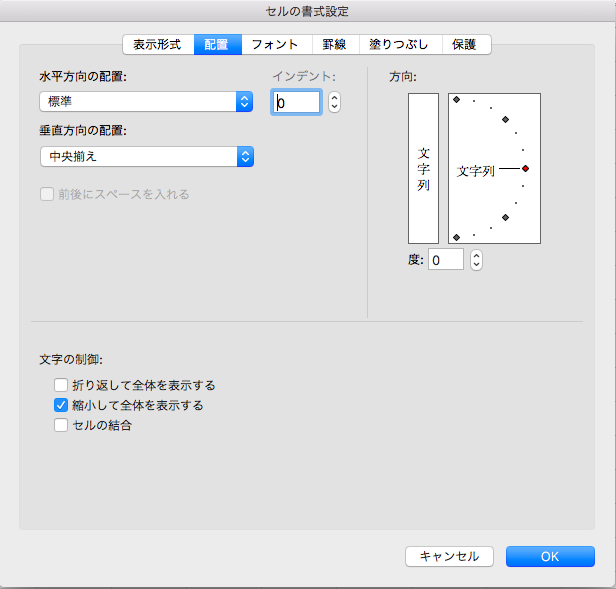Select the vertical 文字列 orientation box

pos(423,169)
